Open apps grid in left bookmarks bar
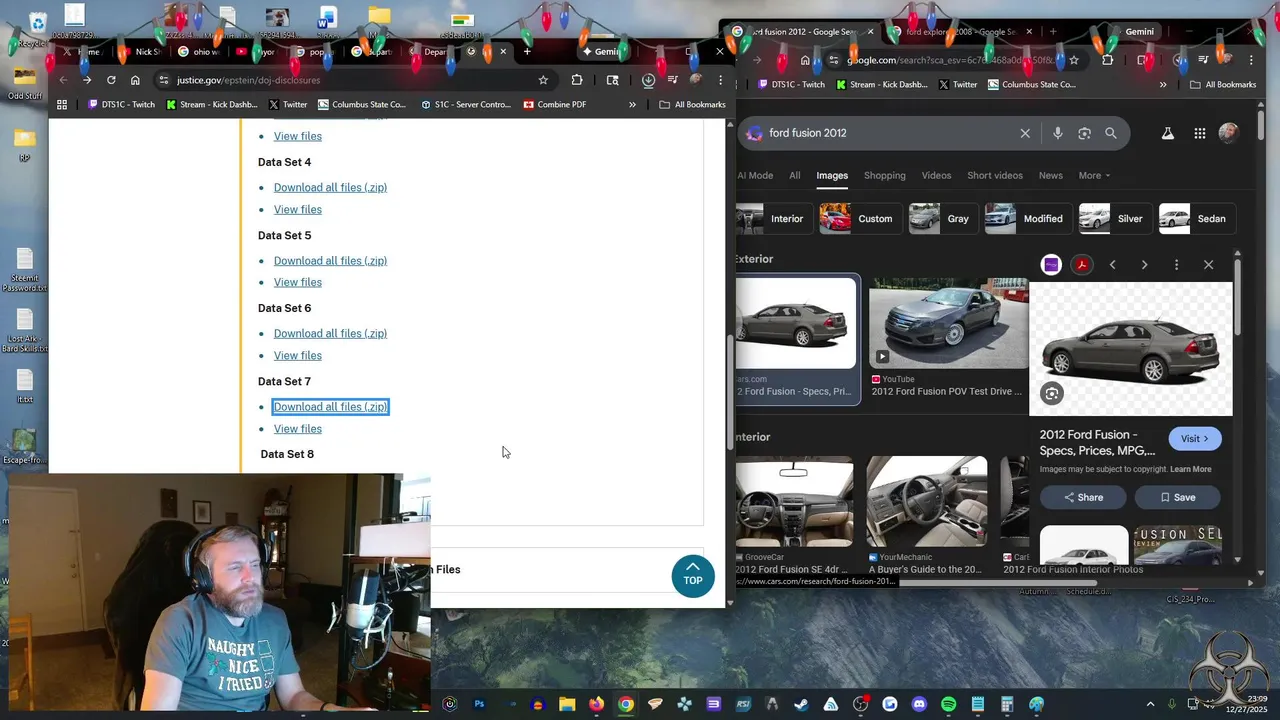Screen dimensions: 1280x720 pyautogui.click(x=62, y=104)
